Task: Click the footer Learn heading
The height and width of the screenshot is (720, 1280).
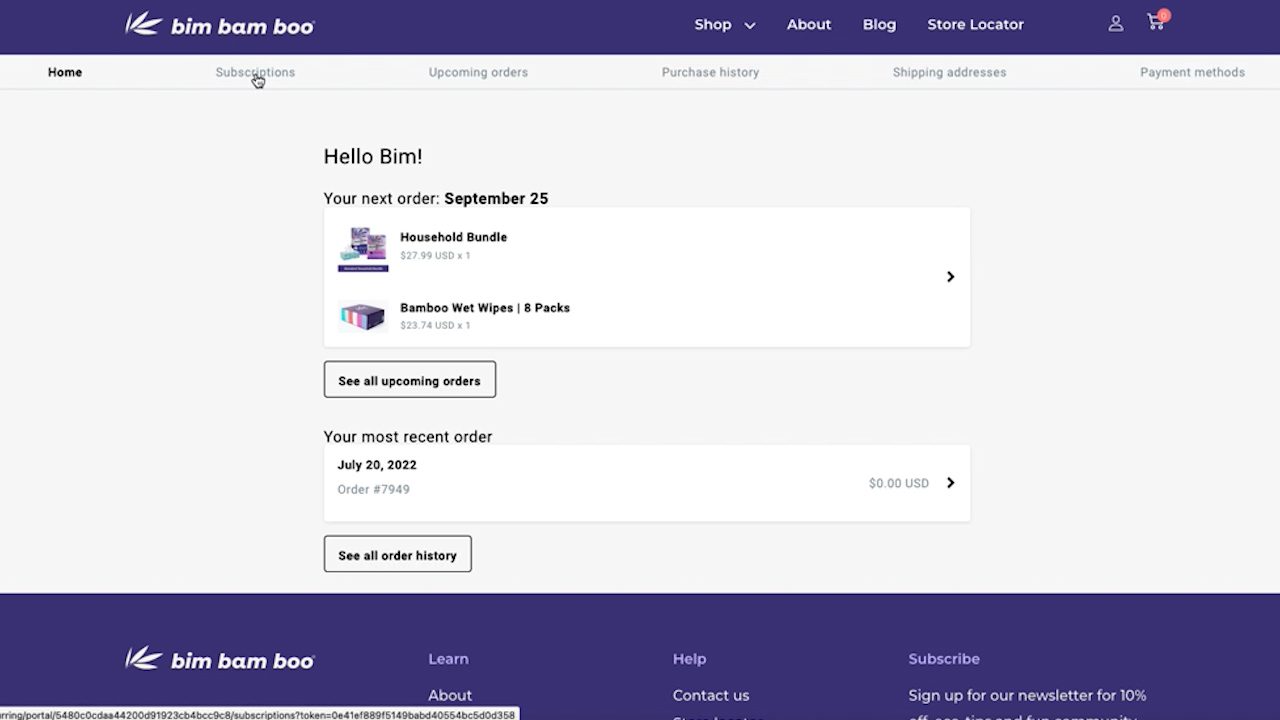Action: (x=448, y=659)
